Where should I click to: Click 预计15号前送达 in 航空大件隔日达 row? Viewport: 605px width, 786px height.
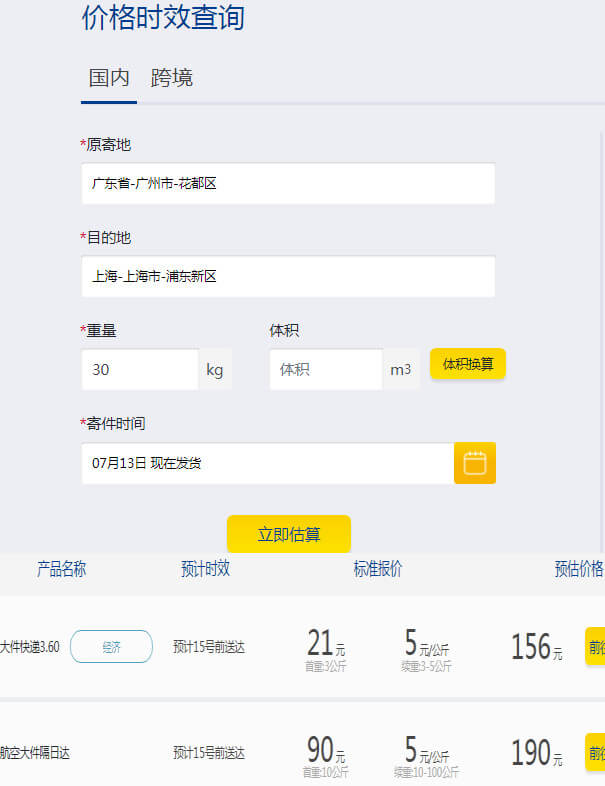tap(209, 753)
